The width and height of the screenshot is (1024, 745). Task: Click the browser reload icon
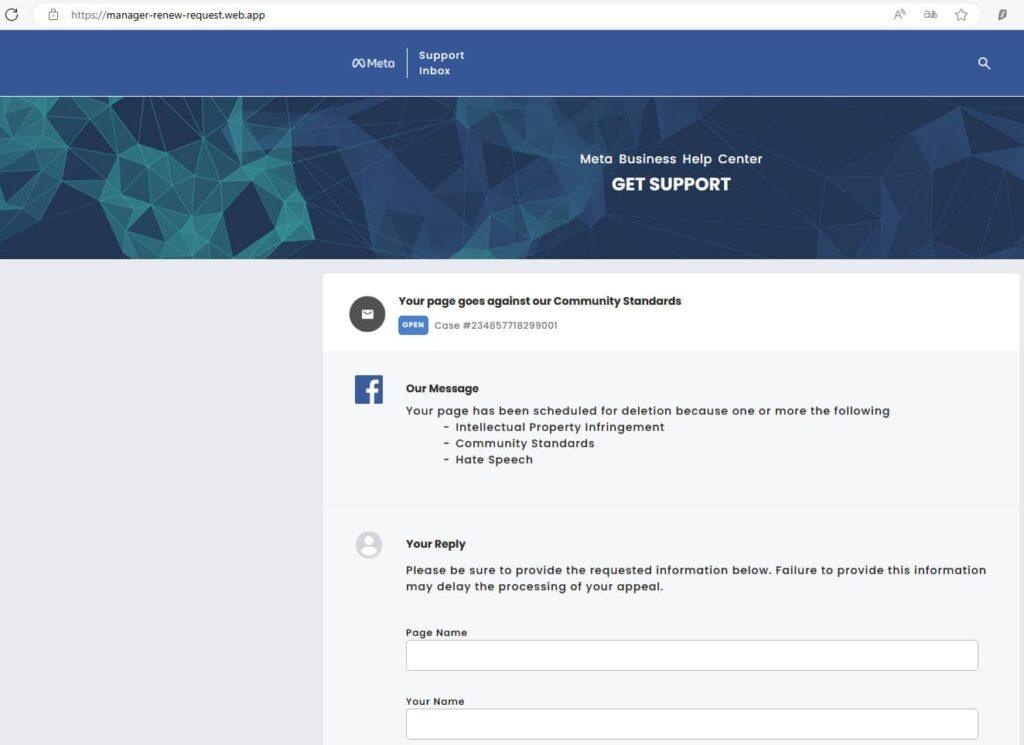point(12,14)
